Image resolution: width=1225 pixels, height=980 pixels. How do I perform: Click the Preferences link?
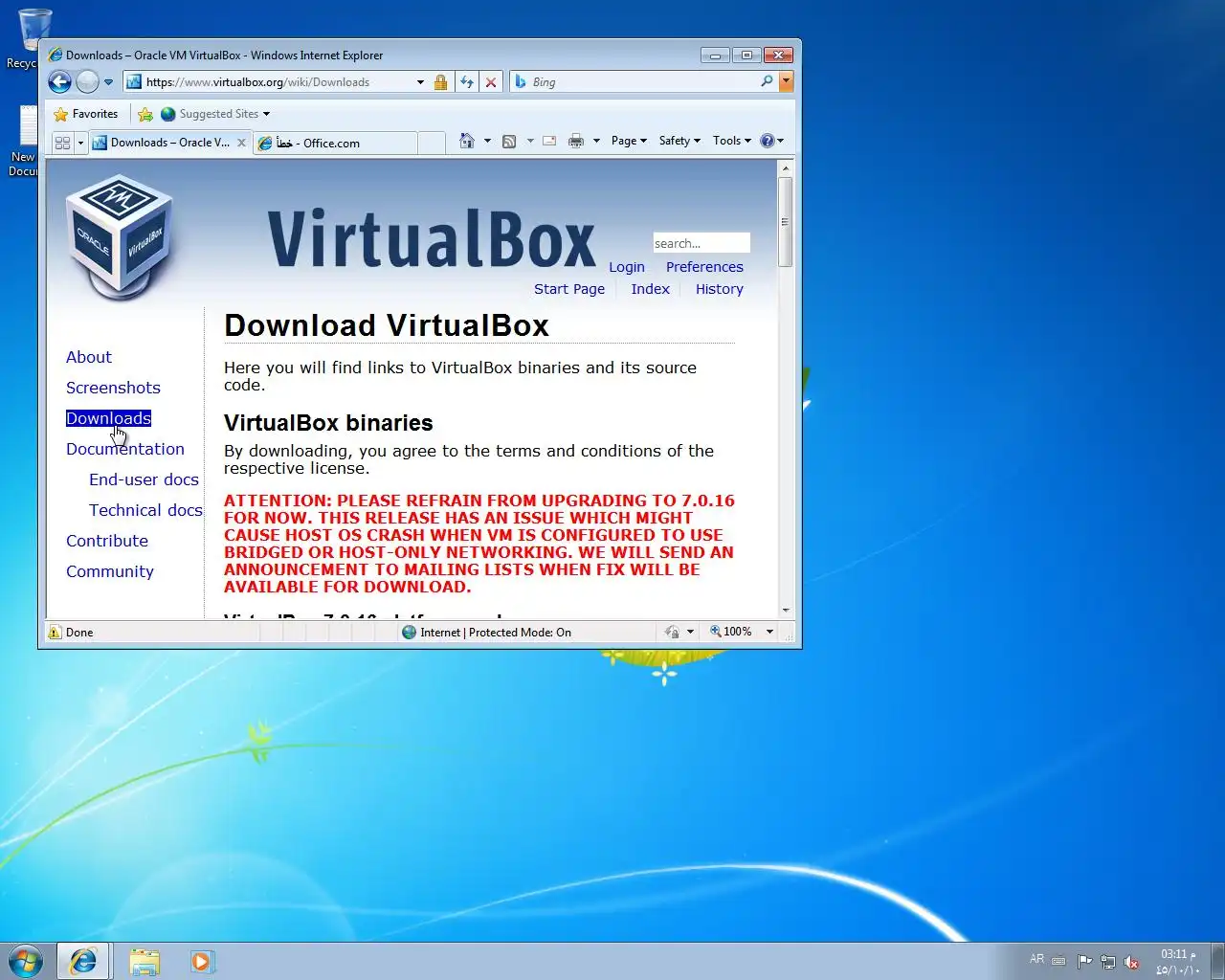tap(704, 267)
